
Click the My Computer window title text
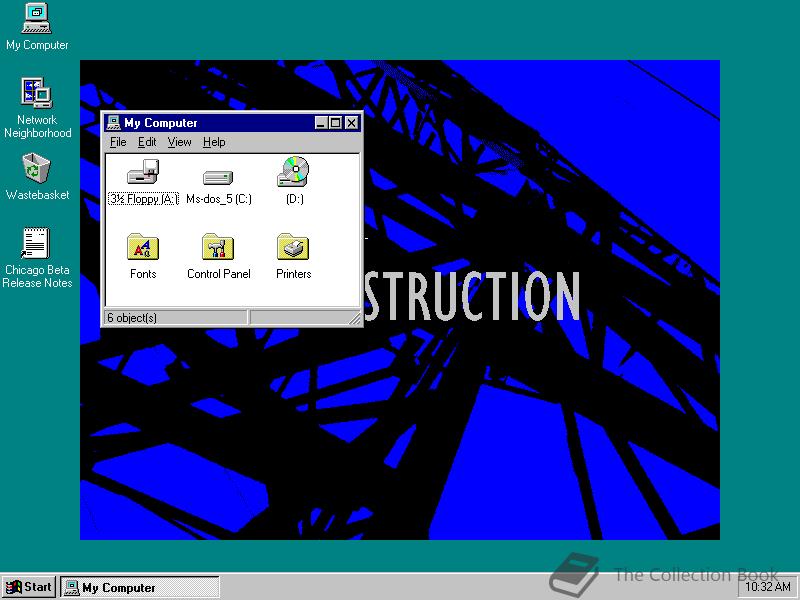[161, 122]
